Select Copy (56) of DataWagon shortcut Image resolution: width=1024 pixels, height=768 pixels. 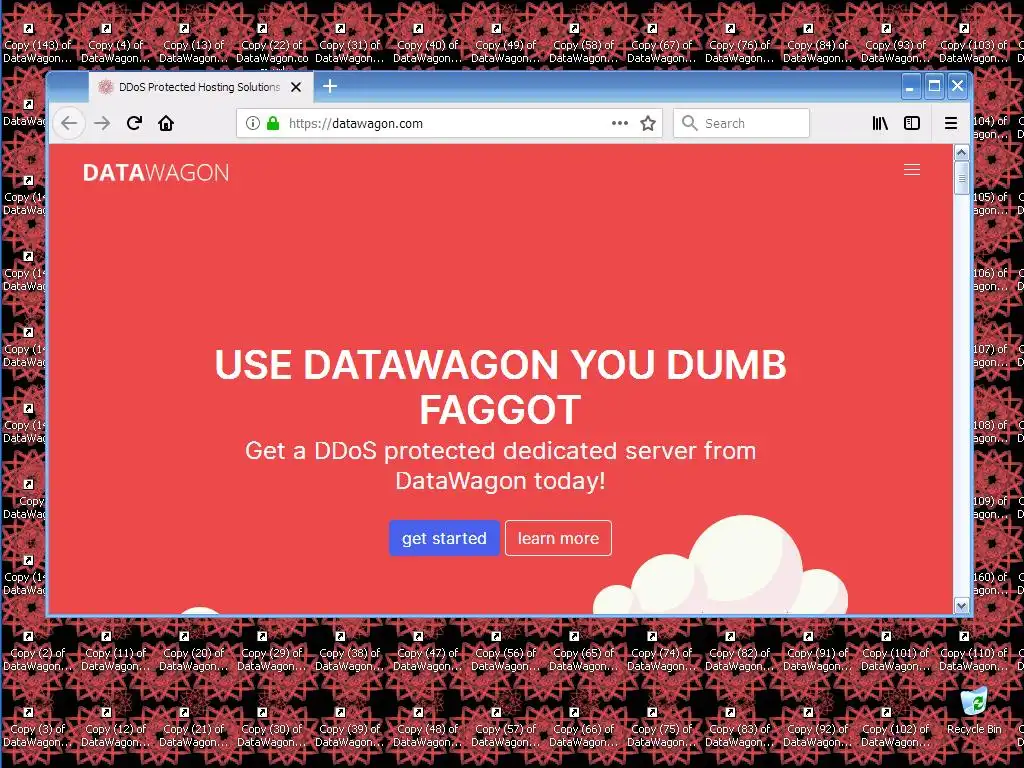[x=505, y=651]
